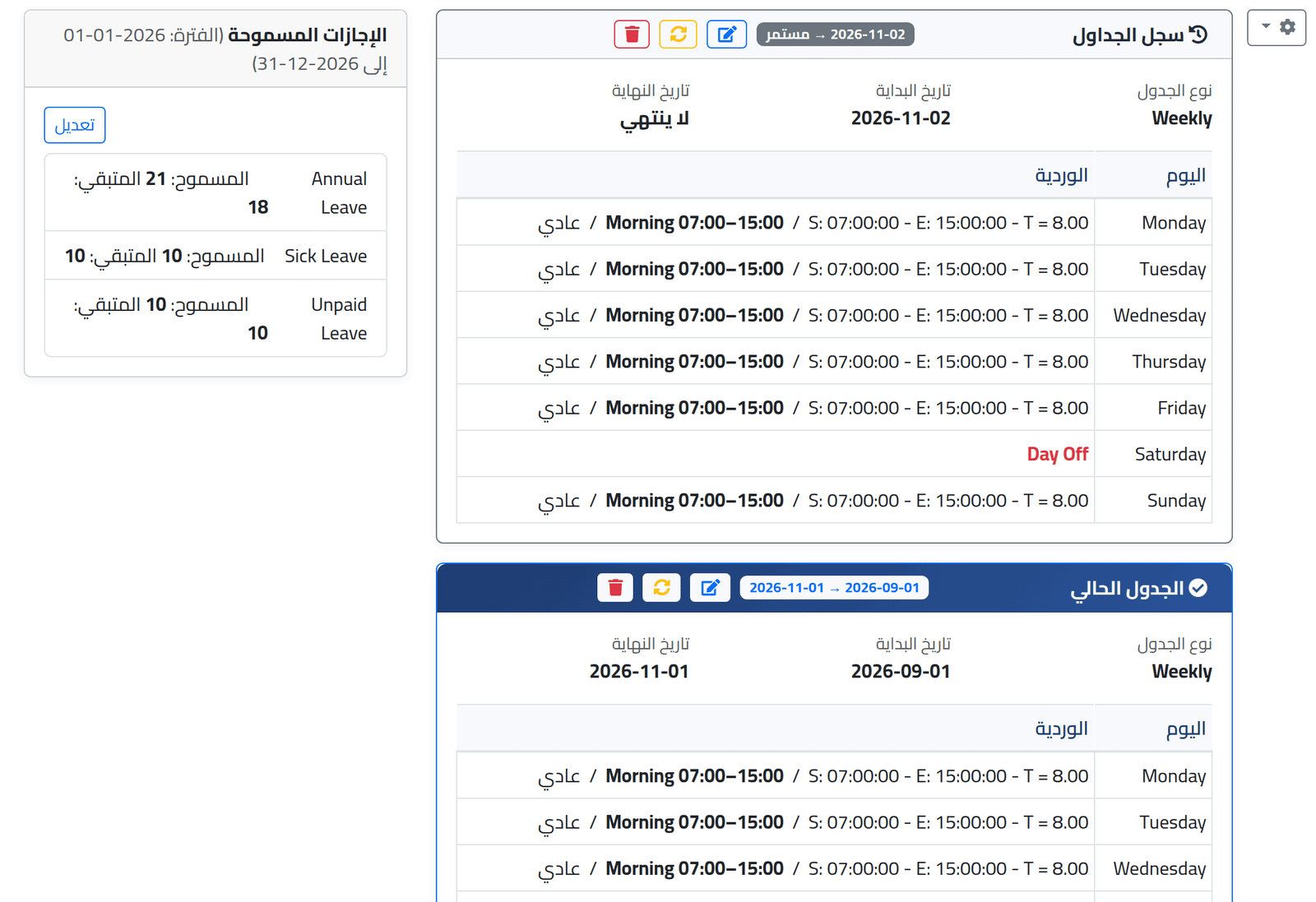The image size is (1316, 902).
Task: Click the الوردية column header in current schedule
Action: (x=1061, y=729)
